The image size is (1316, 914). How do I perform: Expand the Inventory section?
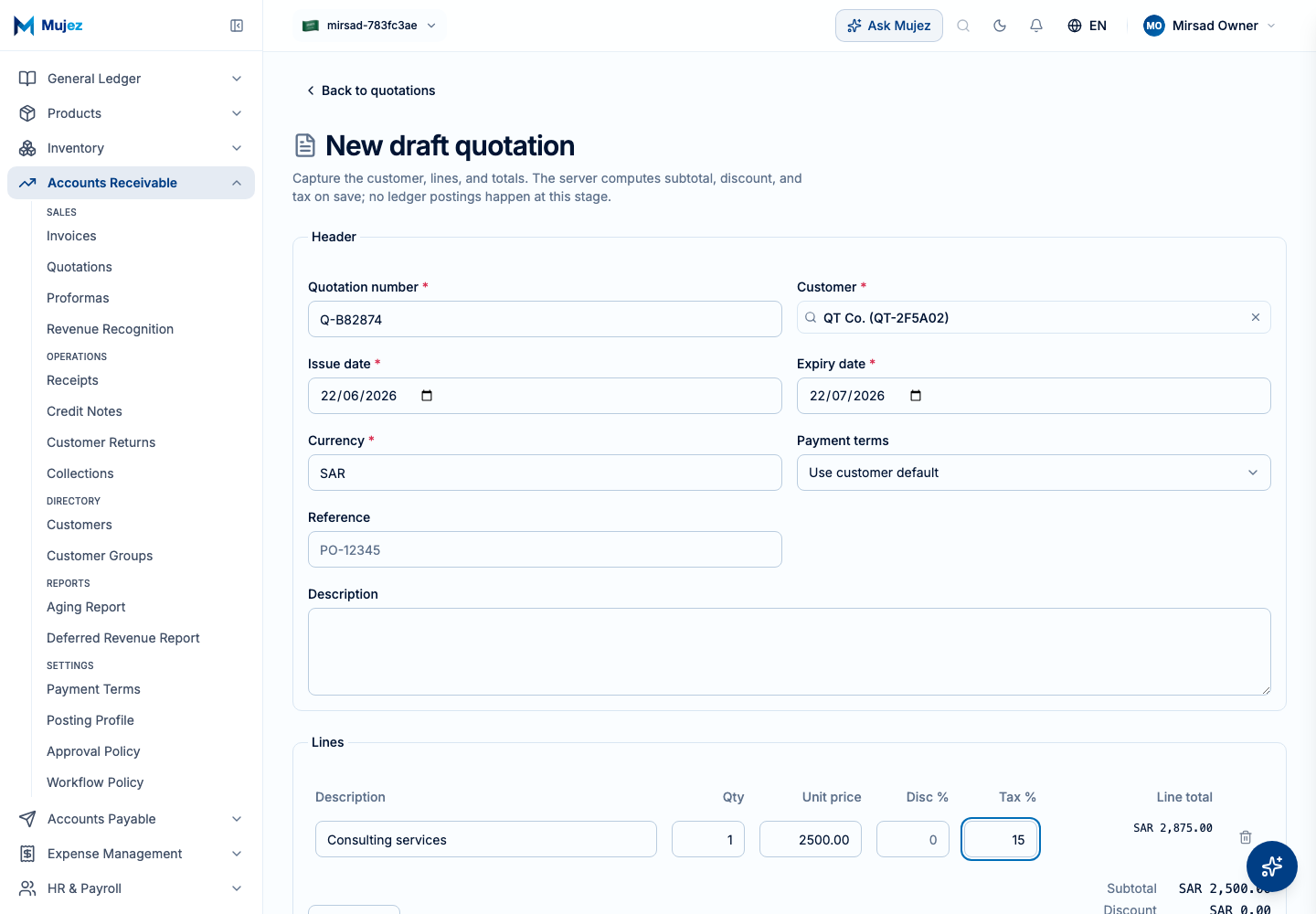point(237,148)
